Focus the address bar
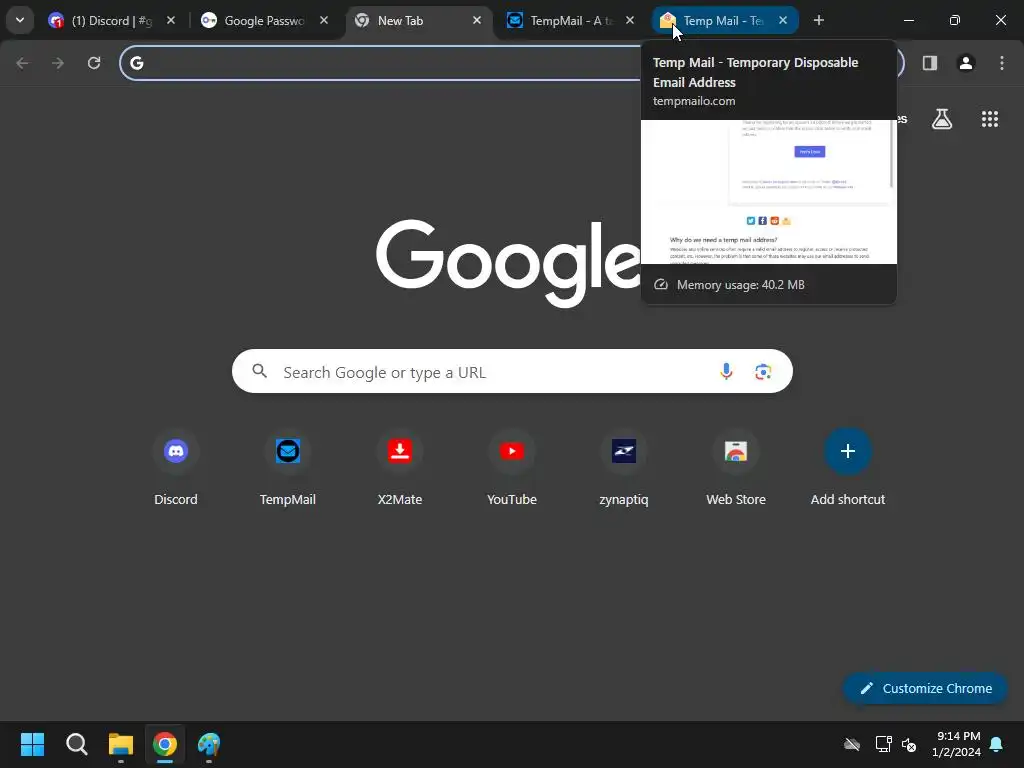 [392, 63]
